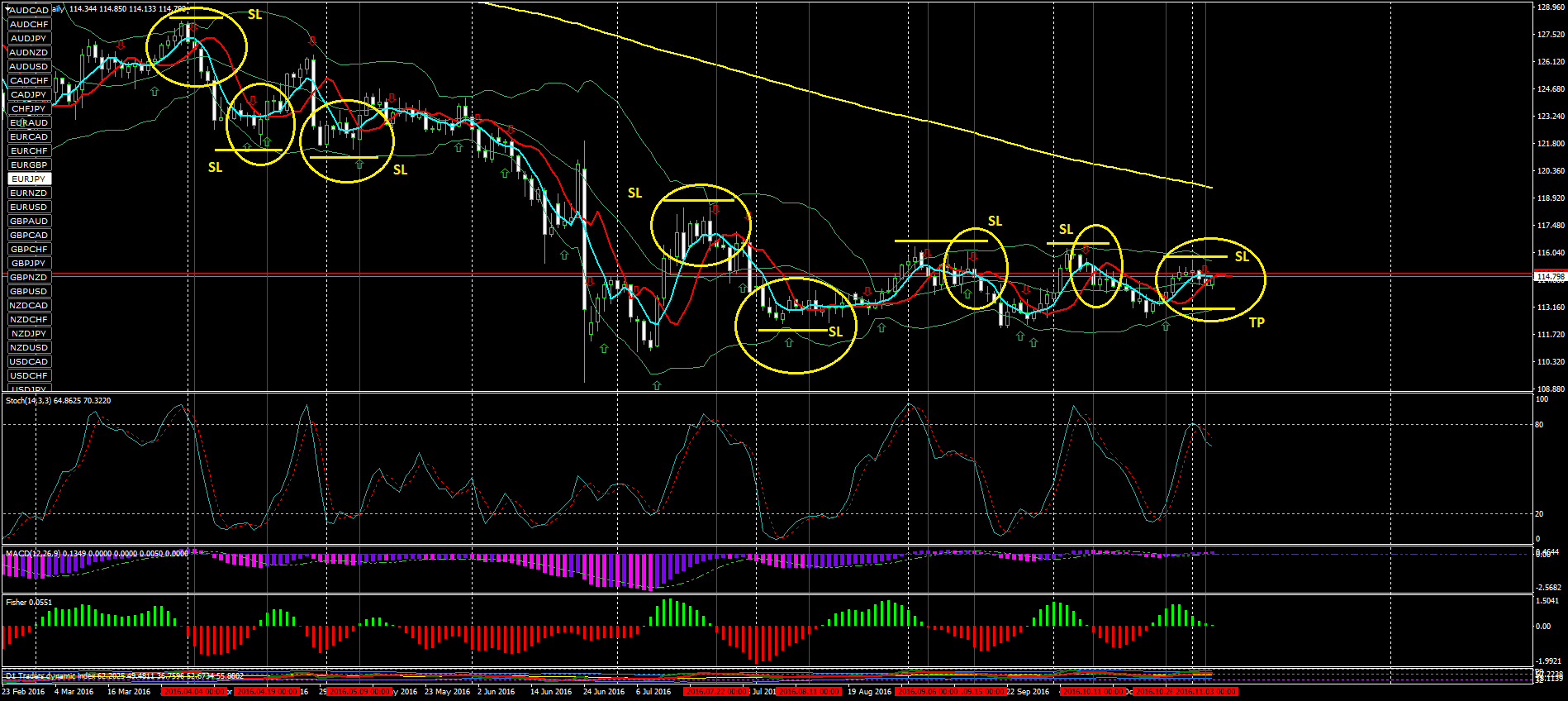The image size is (1568, 701).
Task: Choose the CADCHF symbol button
Action: [29, 80]
